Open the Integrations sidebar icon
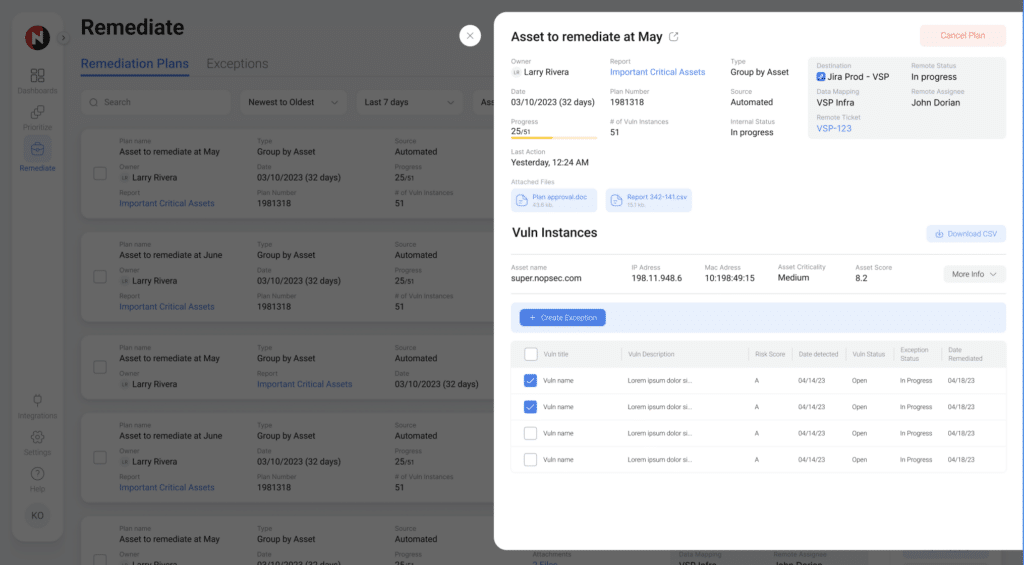 37,400
